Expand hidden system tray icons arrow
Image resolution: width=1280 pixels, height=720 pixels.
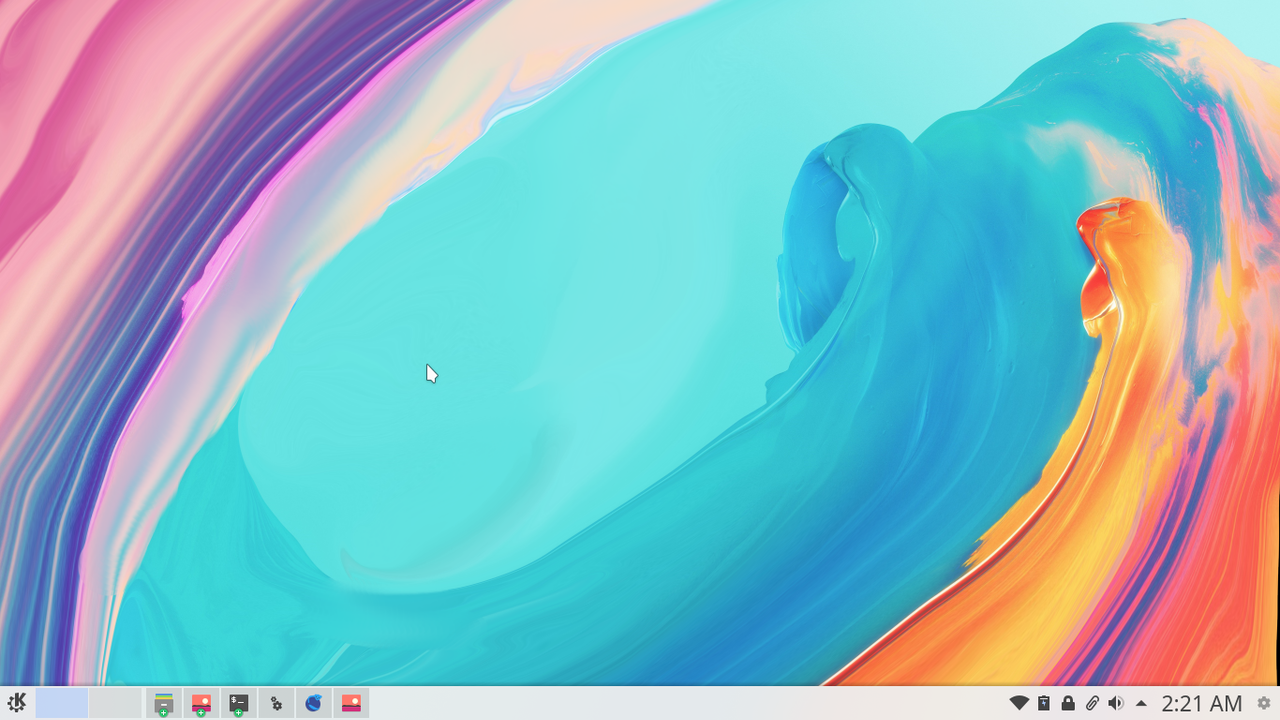coord(1141,703)
